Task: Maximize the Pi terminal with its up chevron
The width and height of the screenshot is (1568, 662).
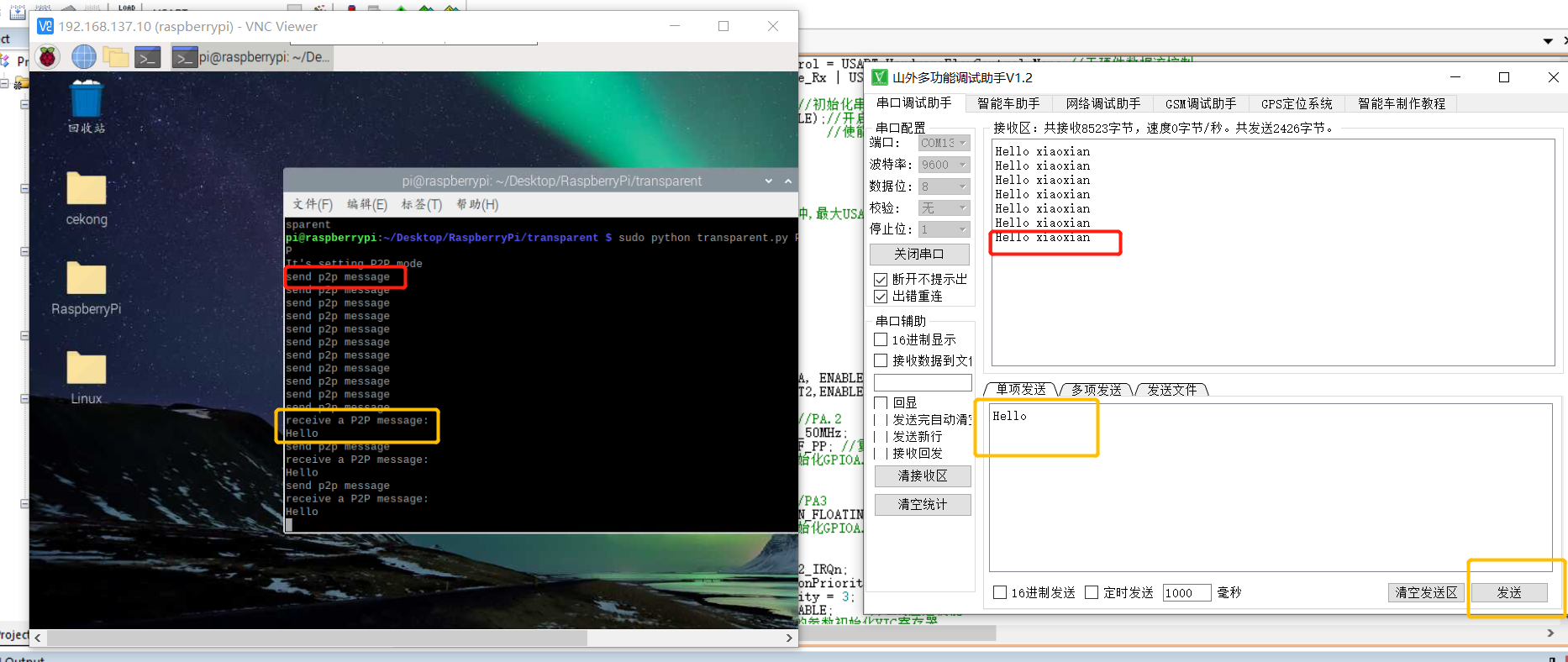Action: click(788, 181)
